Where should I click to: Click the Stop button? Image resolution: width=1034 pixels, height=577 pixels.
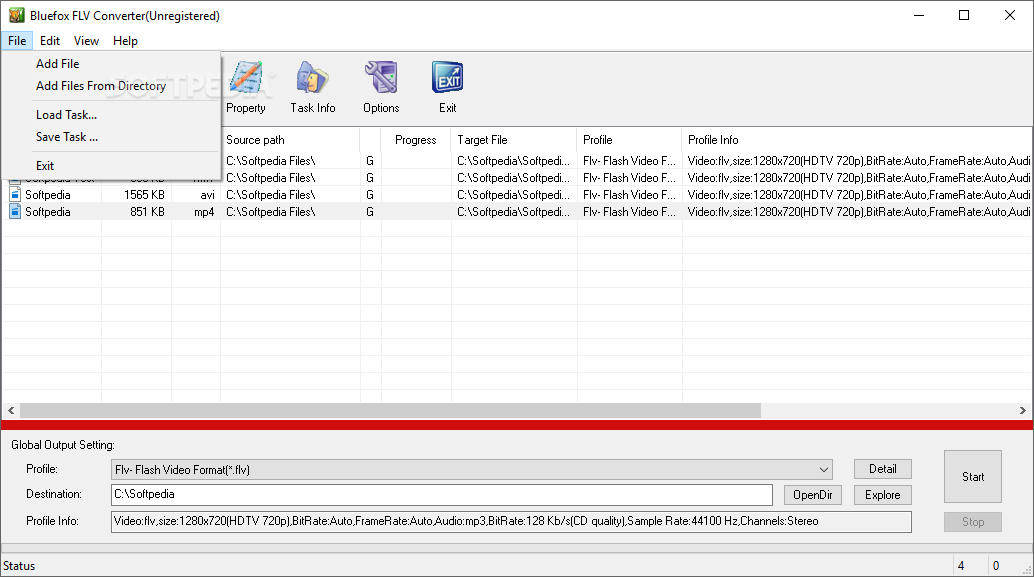973,522
